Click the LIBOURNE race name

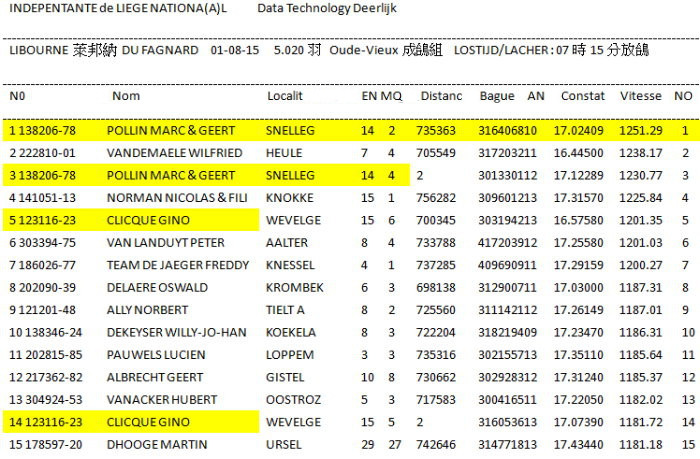pos(36,50)
